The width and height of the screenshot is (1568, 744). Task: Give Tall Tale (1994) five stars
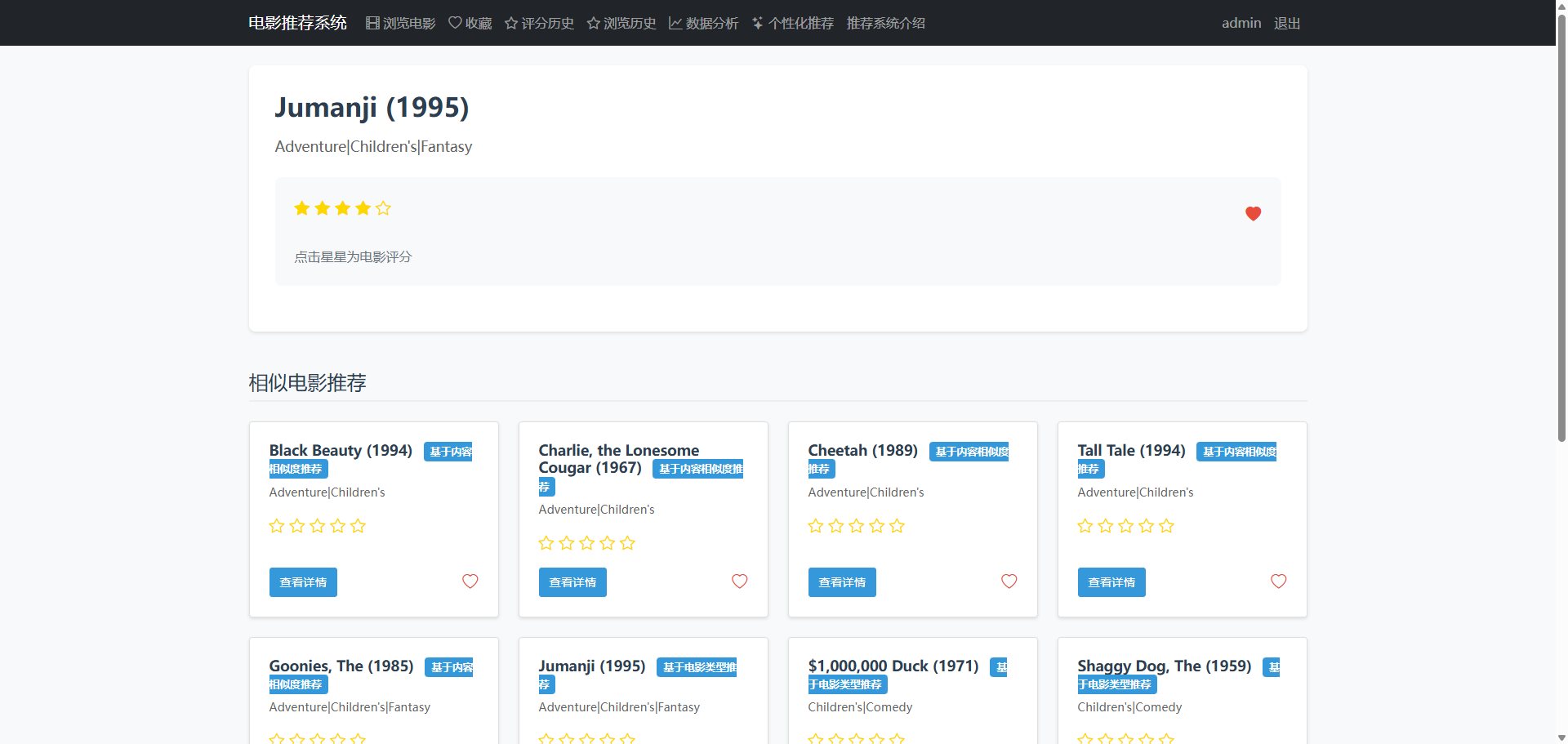1167,526
